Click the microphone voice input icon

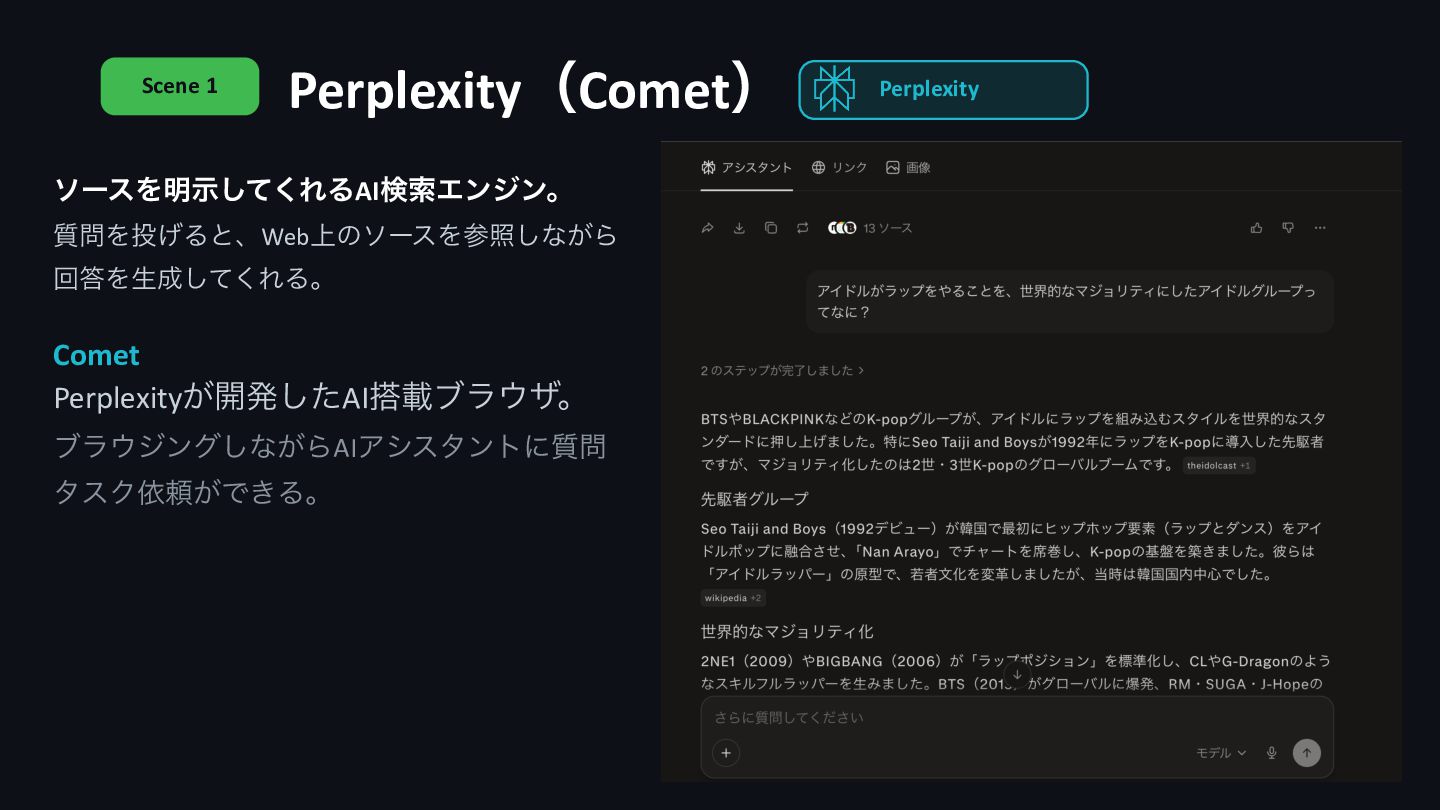click(1272, 753)
